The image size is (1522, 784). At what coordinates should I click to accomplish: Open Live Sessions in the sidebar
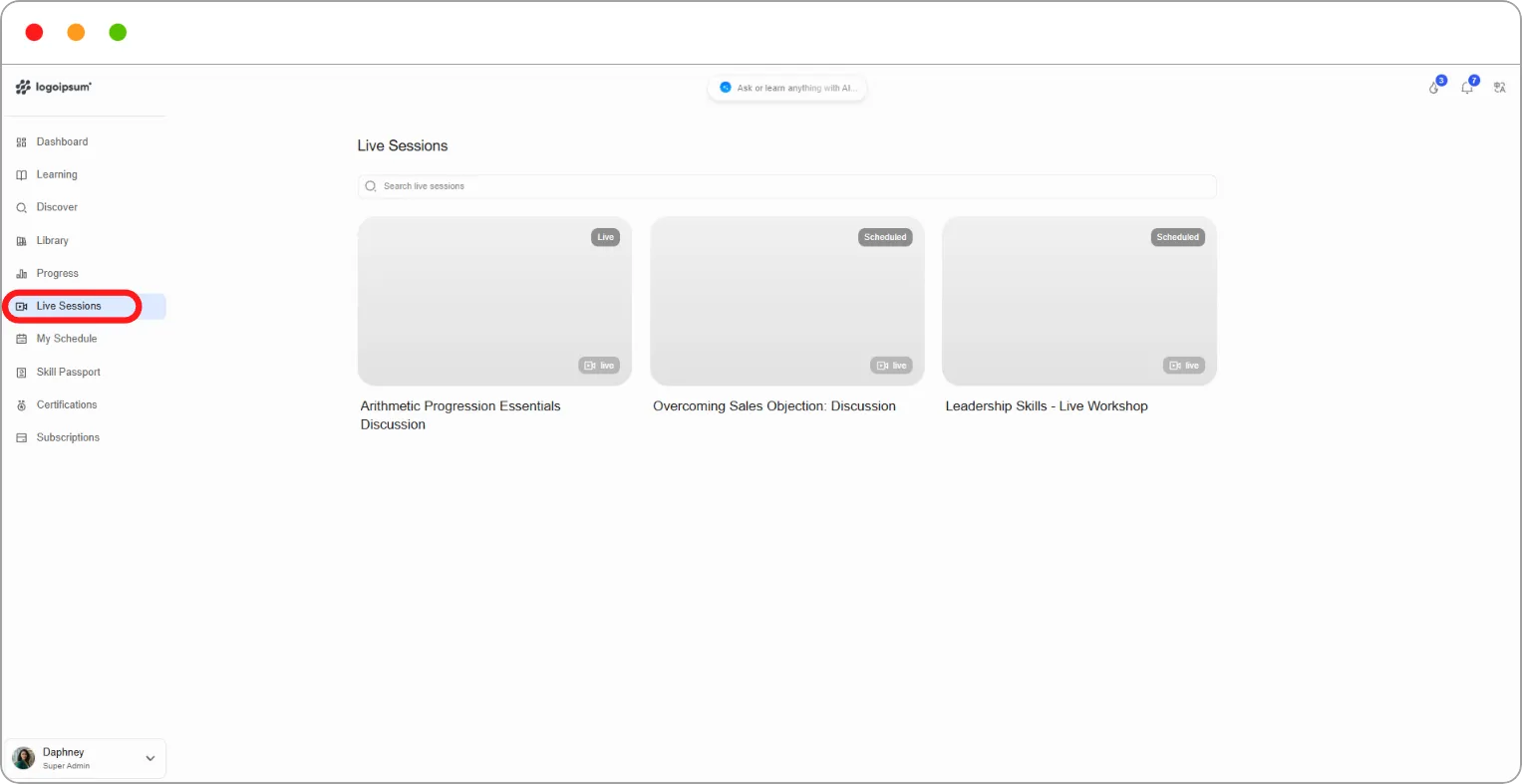click(x=85, y=306)
